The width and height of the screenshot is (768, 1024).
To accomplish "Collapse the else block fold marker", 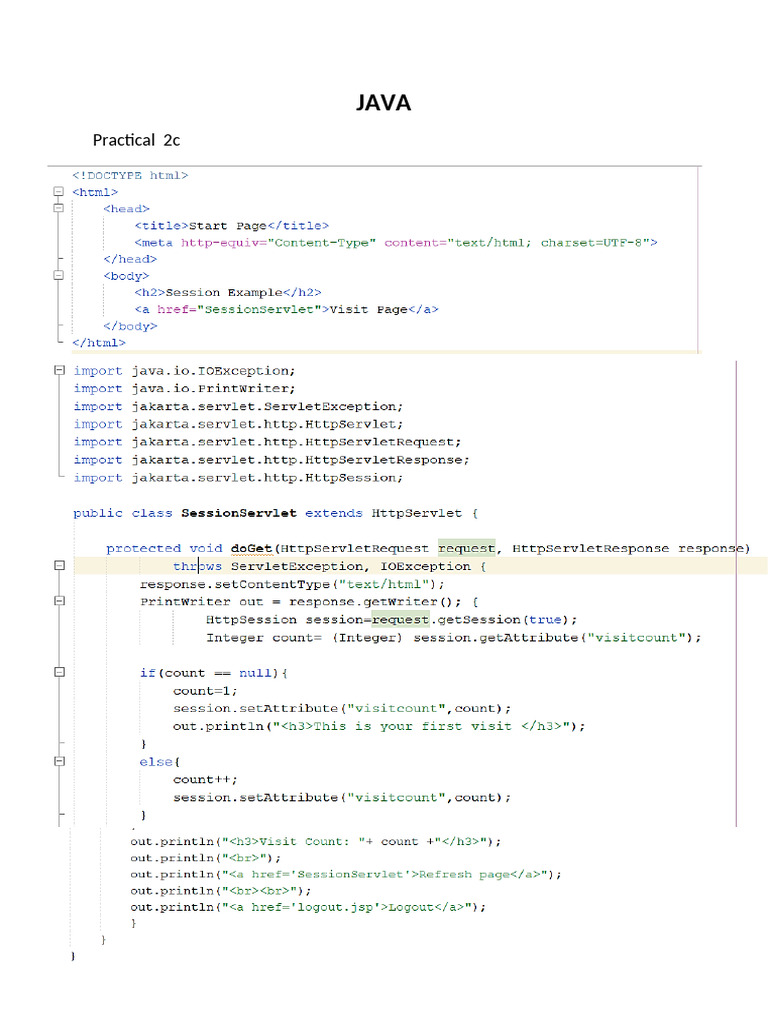I will pyautogui.click(x=59, y=761).
